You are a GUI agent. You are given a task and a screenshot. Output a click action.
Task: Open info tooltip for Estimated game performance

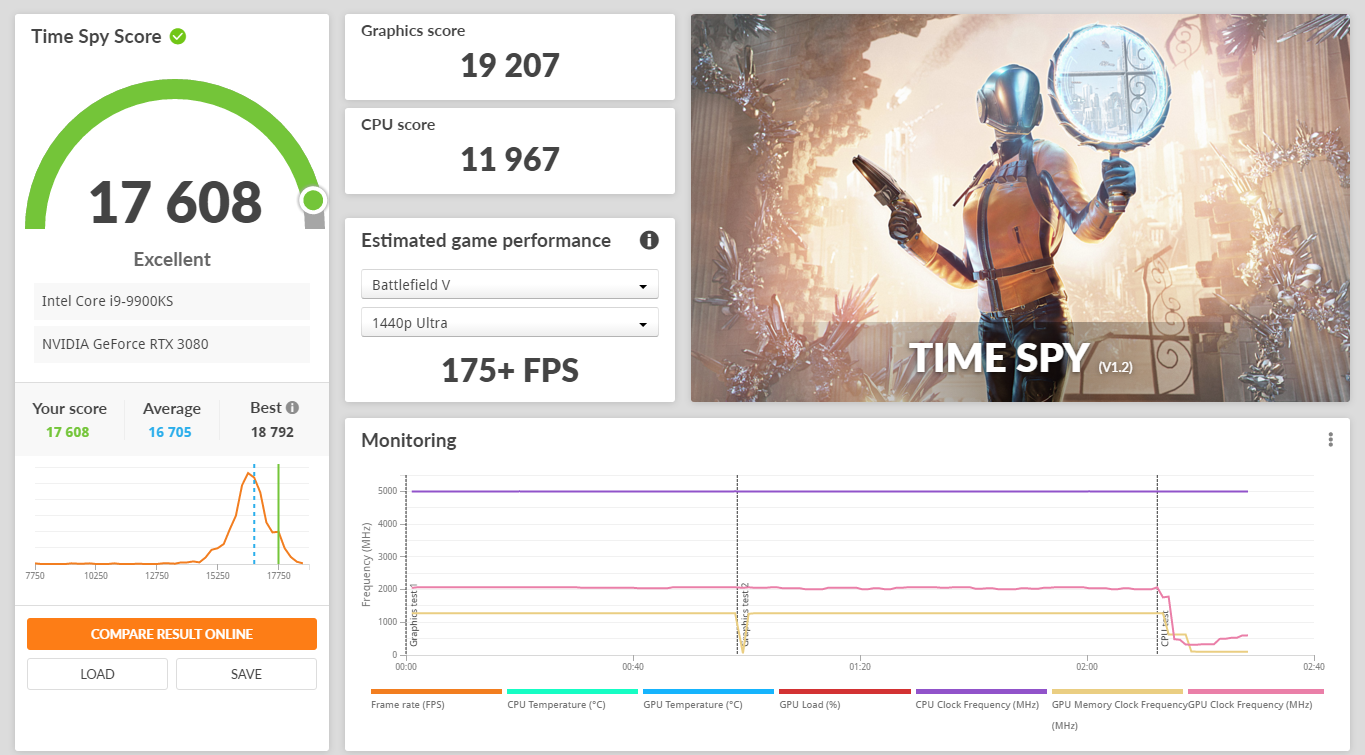tap(649, 240)
